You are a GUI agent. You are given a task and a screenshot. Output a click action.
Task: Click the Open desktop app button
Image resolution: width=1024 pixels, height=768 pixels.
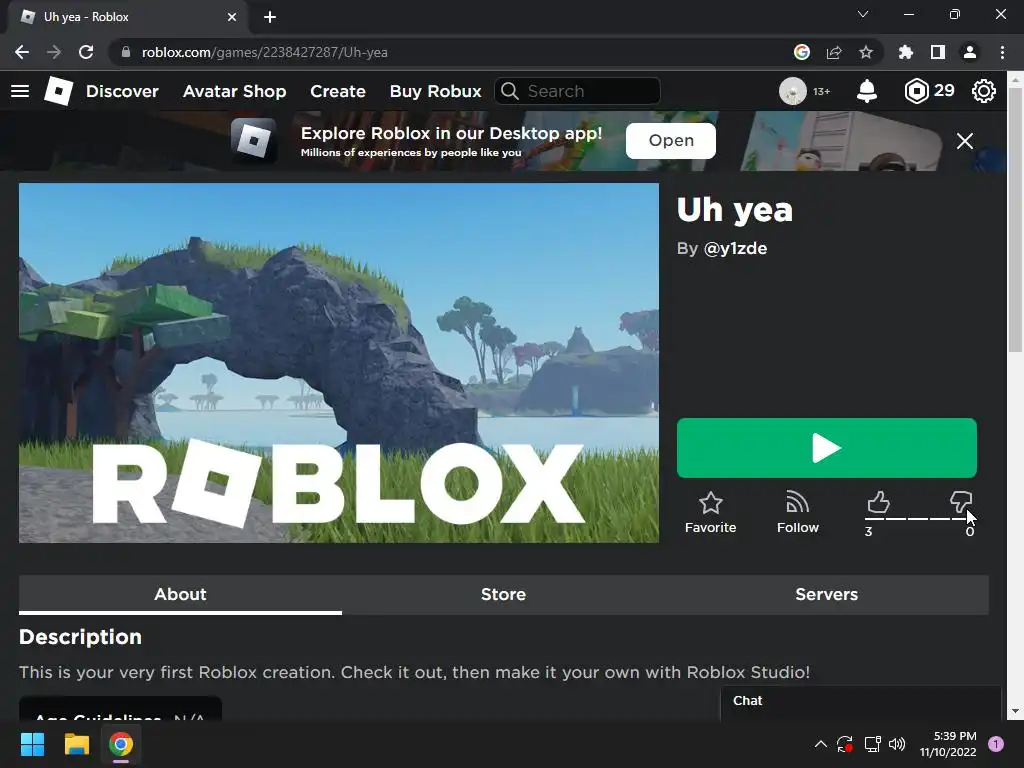[x=671, y=140]
